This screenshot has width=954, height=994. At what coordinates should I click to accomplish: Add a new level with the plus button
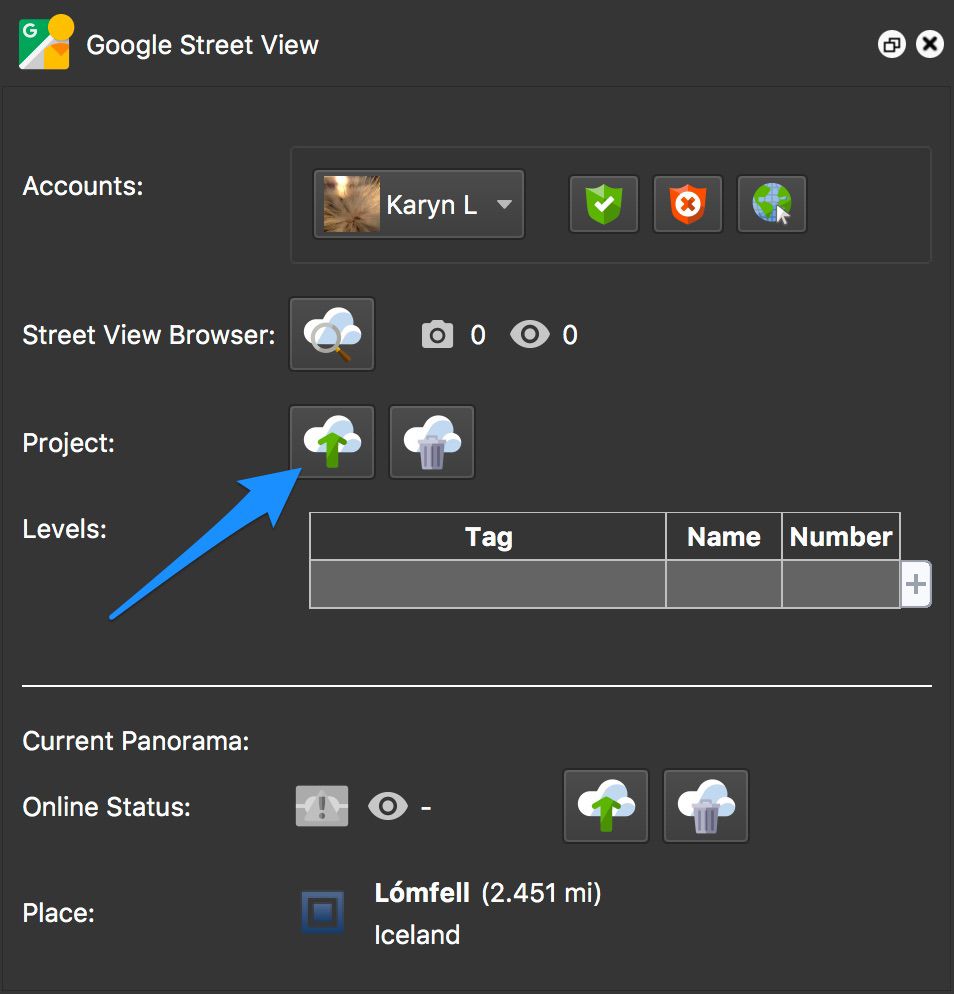pyautogui.click(x=916, y=584)
